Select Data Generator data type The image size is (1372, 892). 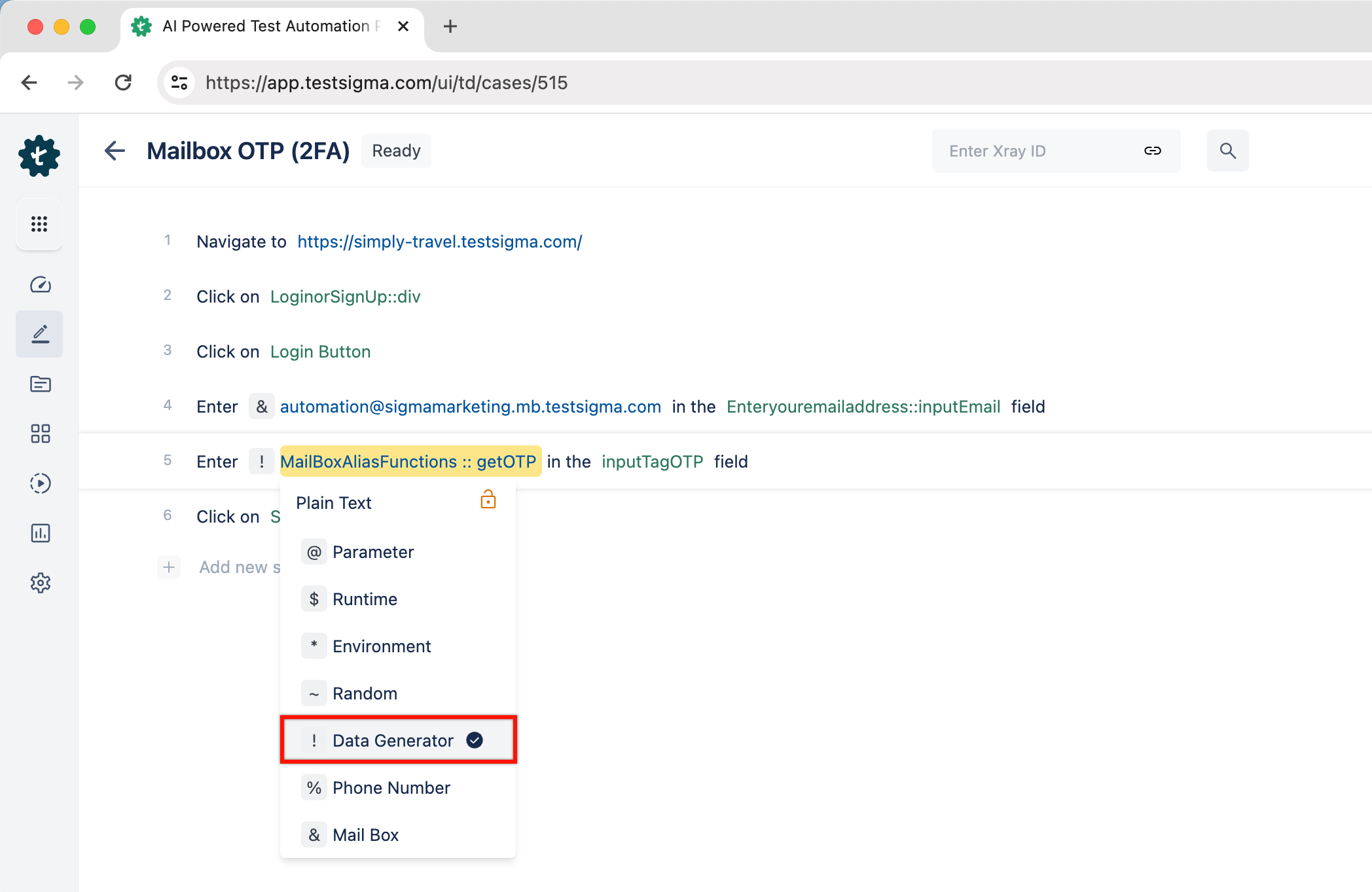click(398, 740)
